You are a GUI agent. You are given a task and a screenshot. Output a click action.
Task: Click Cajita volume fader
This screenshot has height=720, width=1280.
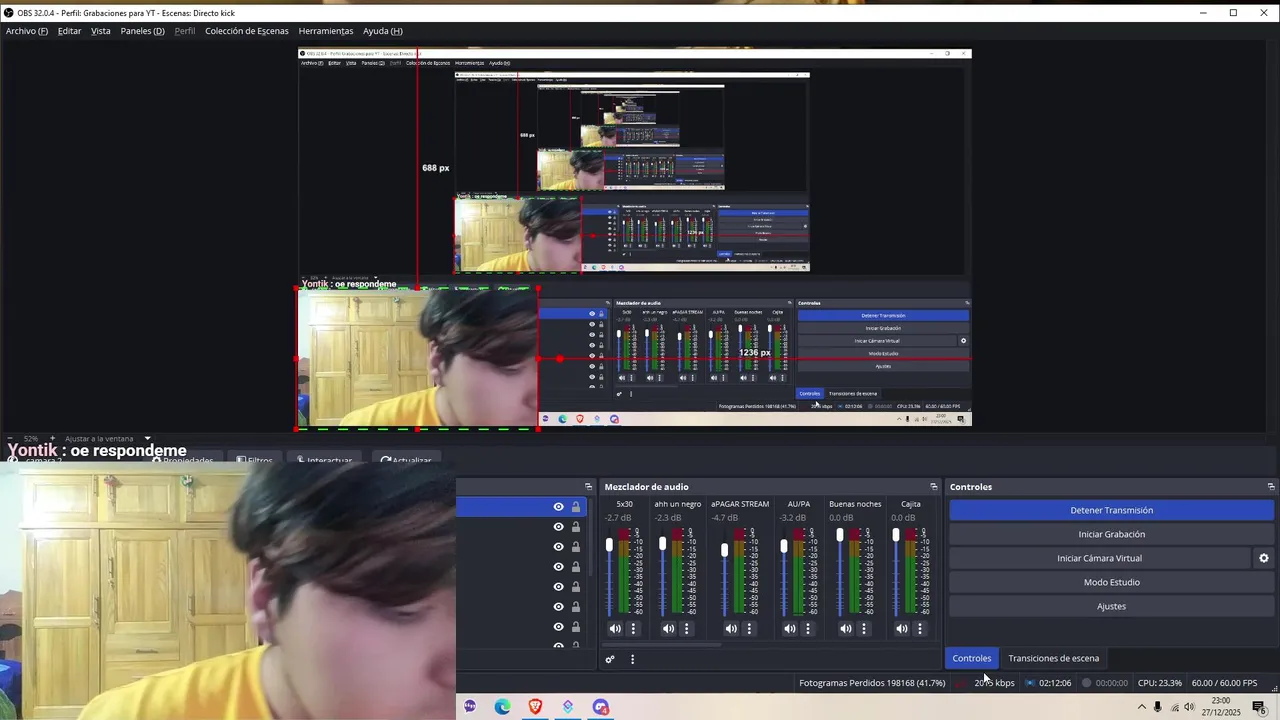tap(895, 534)
